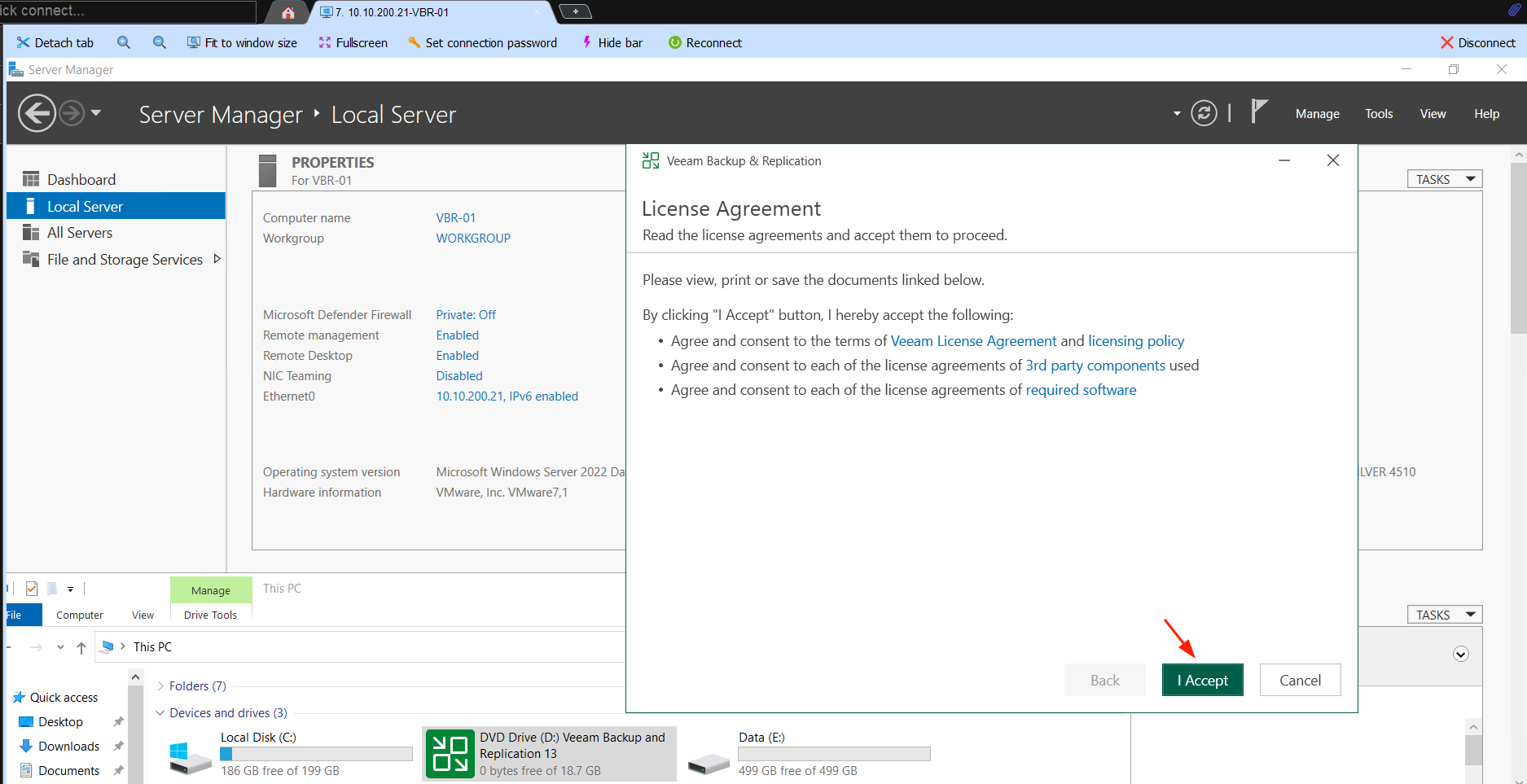This screenshot has width=1527, height=784.
Task: Click the Veeam logo icon in dialog title
Action: click(x=651, y=160)
